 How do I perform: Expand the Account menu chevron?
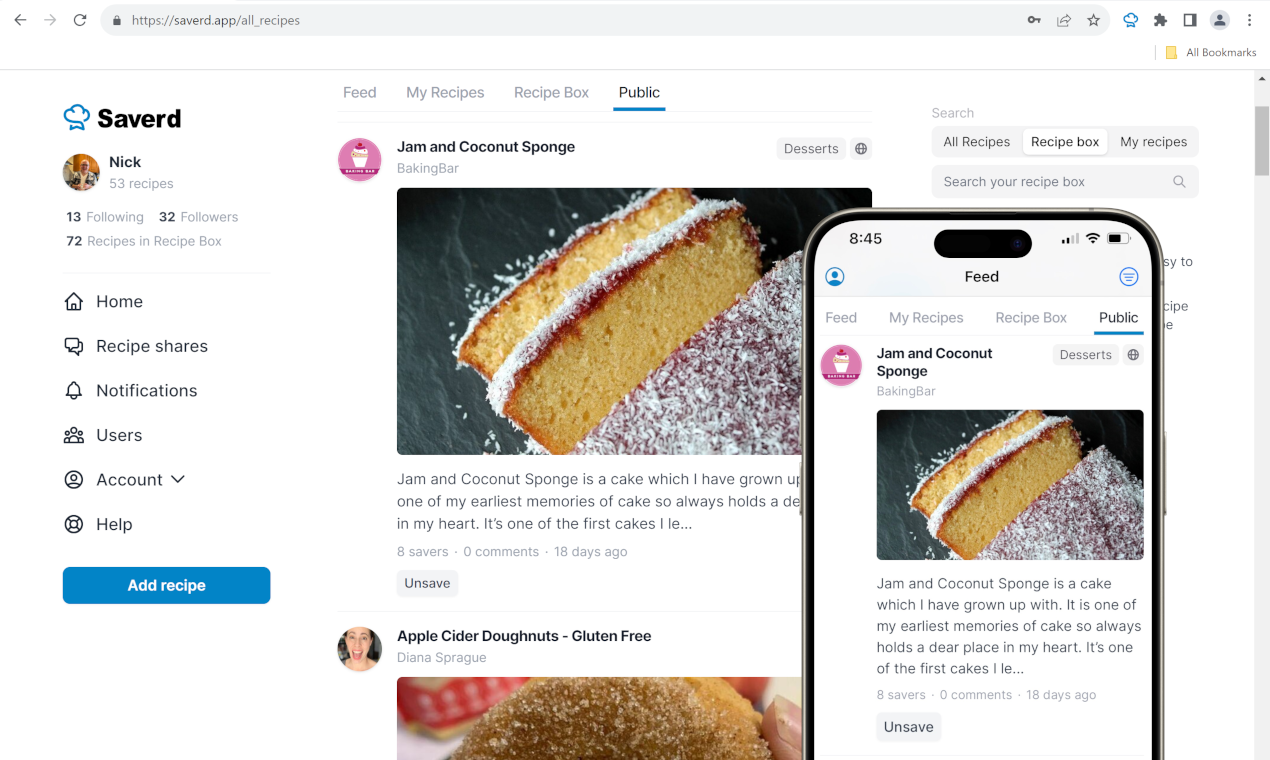pos(178,479)
